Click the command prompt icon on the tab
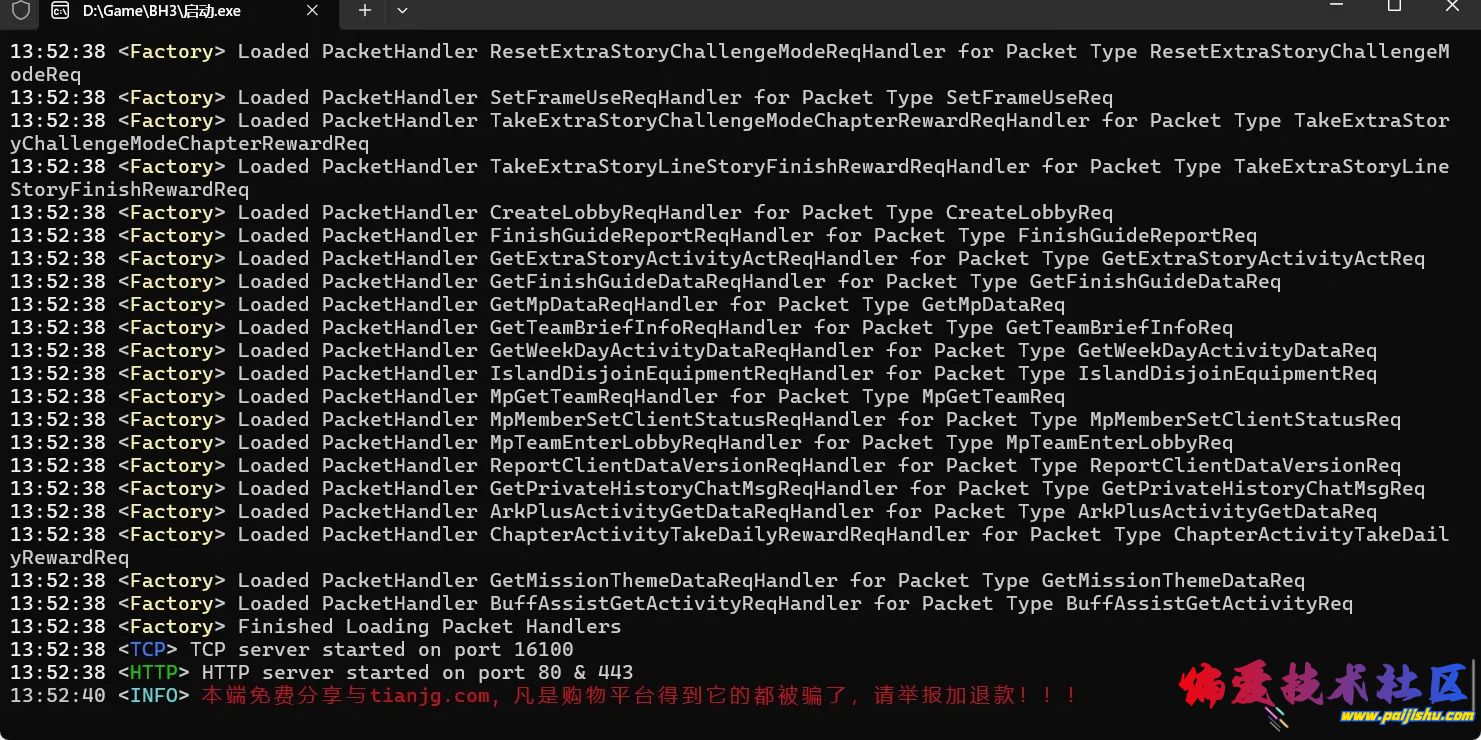 pos(60,11)
